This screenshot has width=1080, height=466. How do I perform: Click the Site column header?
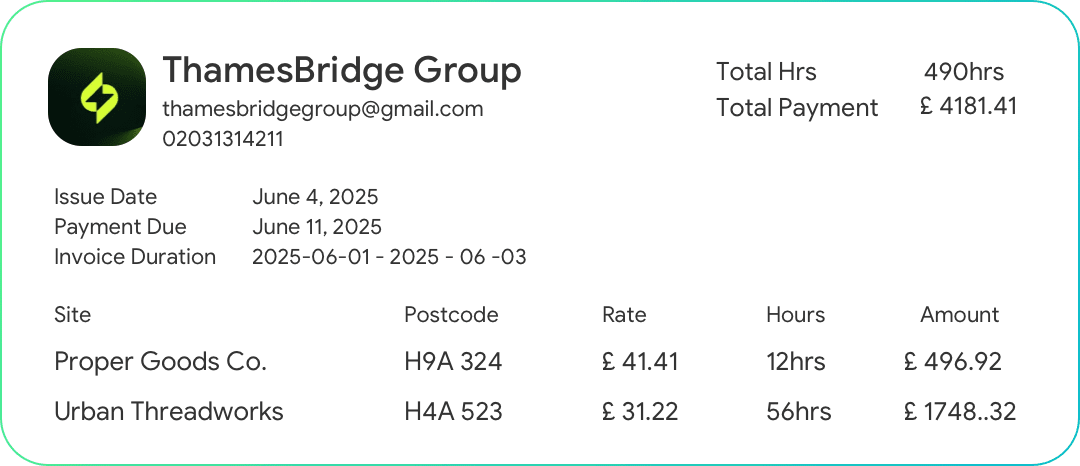coord(72,315)
